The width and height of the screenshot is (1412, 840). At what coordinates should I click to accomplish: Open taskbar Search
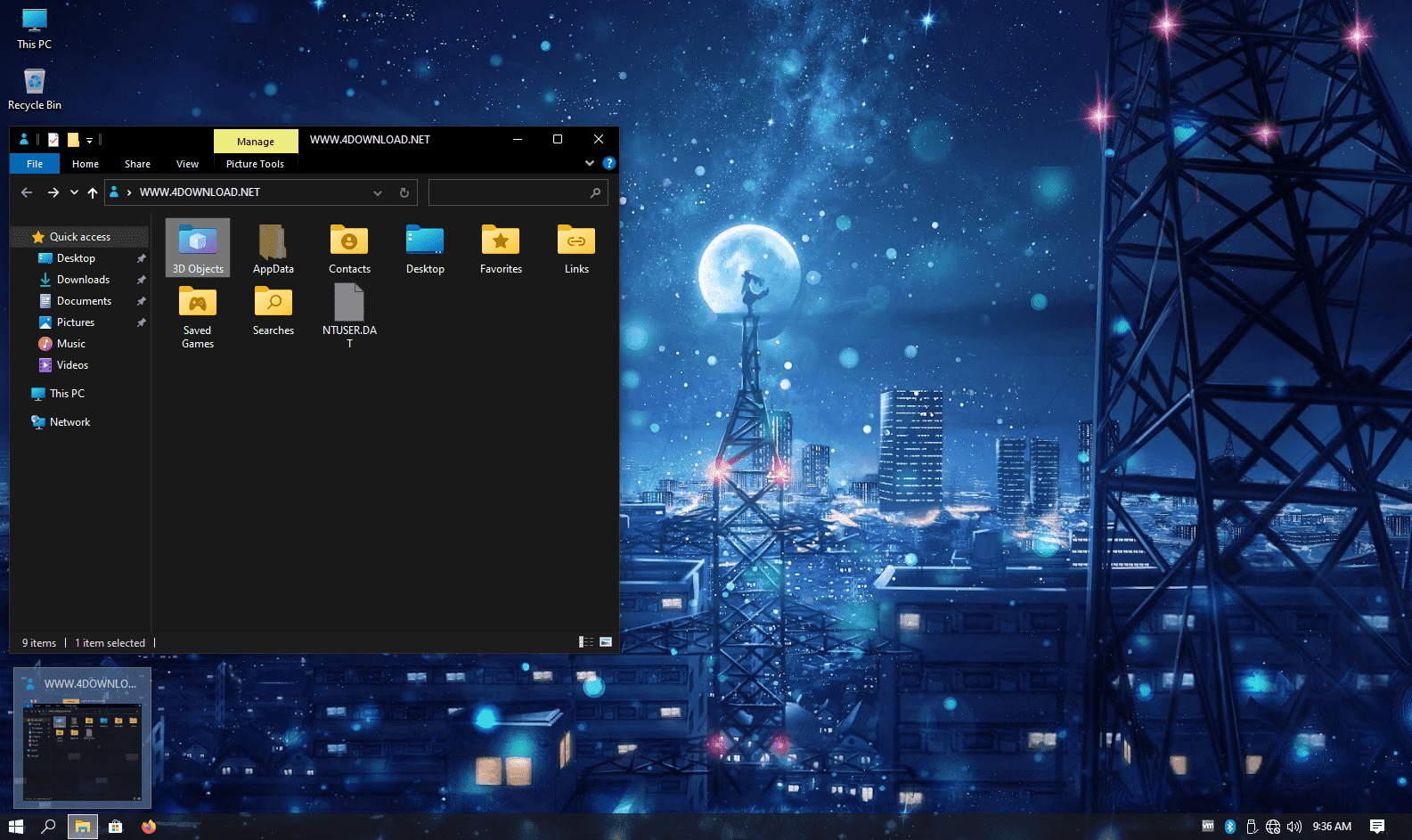[49, 827]
